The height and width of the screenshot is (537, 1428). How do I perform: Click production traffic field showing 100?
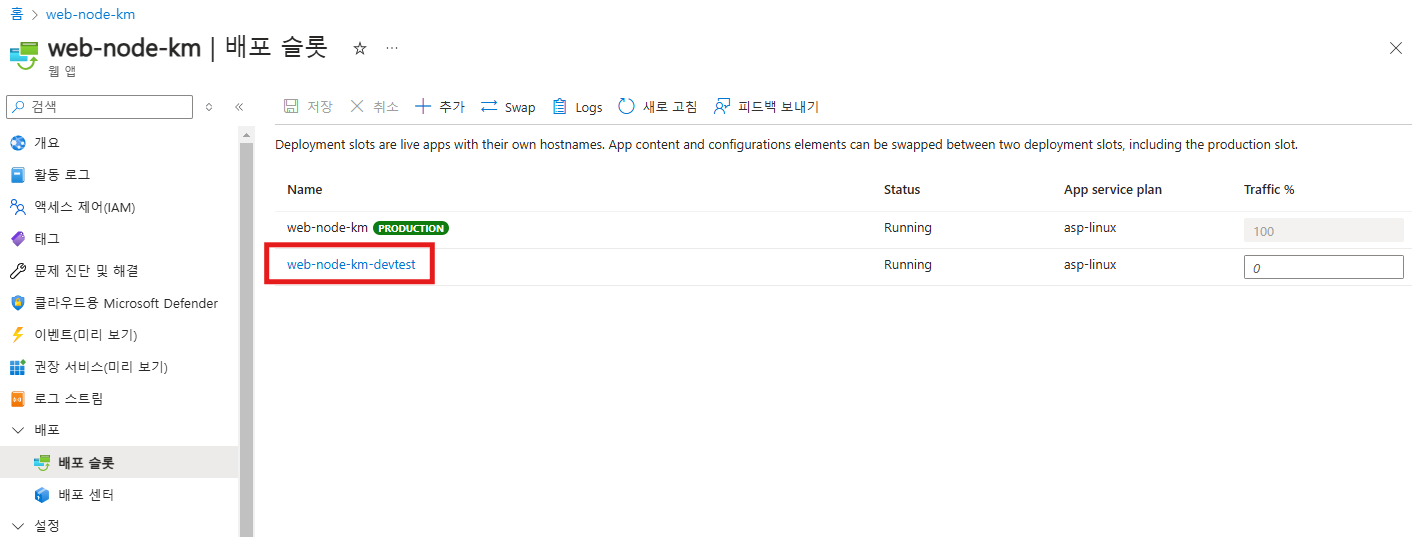1324,231
